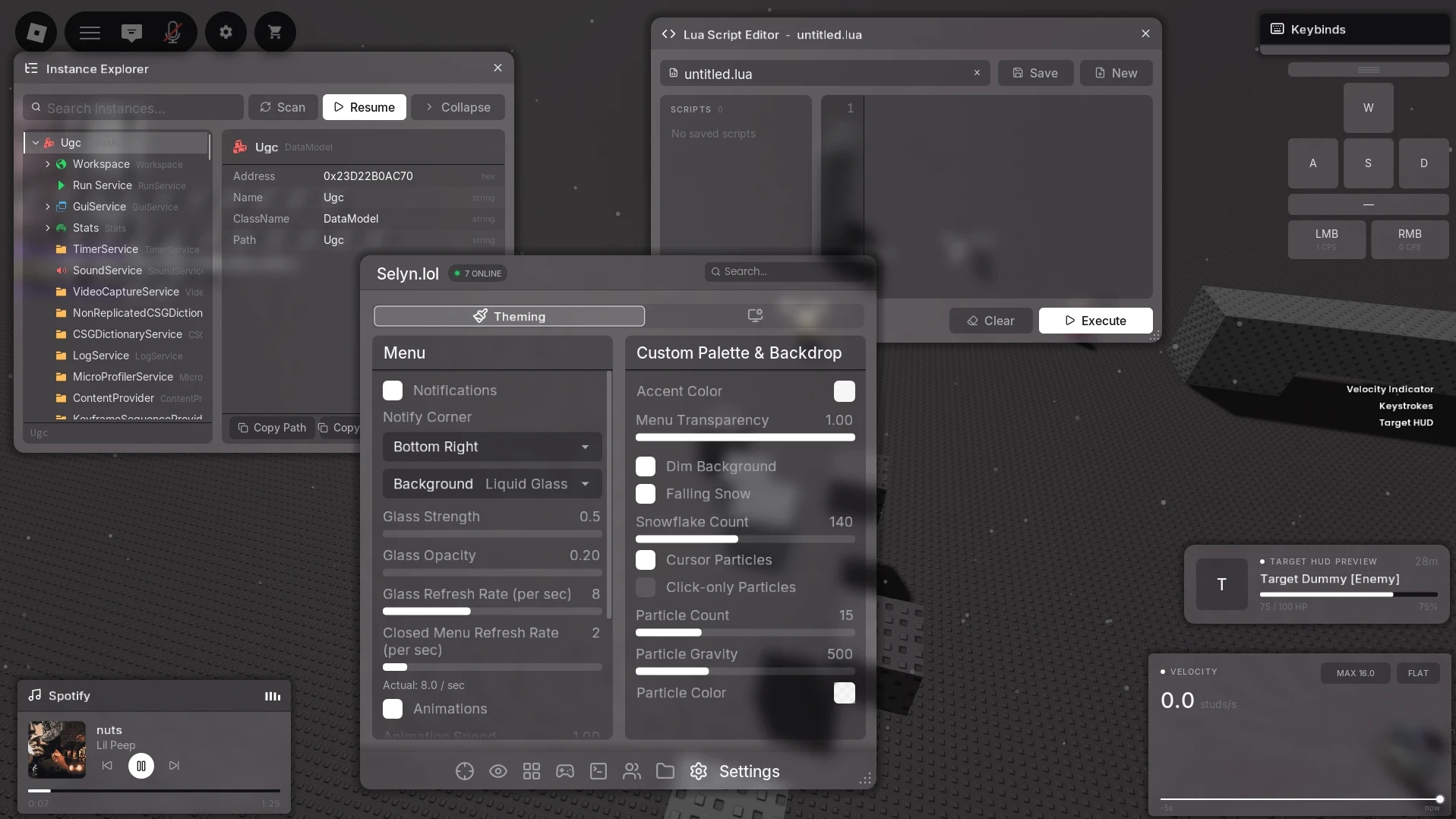Open the Background Liquid Glass dropdown
1456x819 pixels.
492,484
